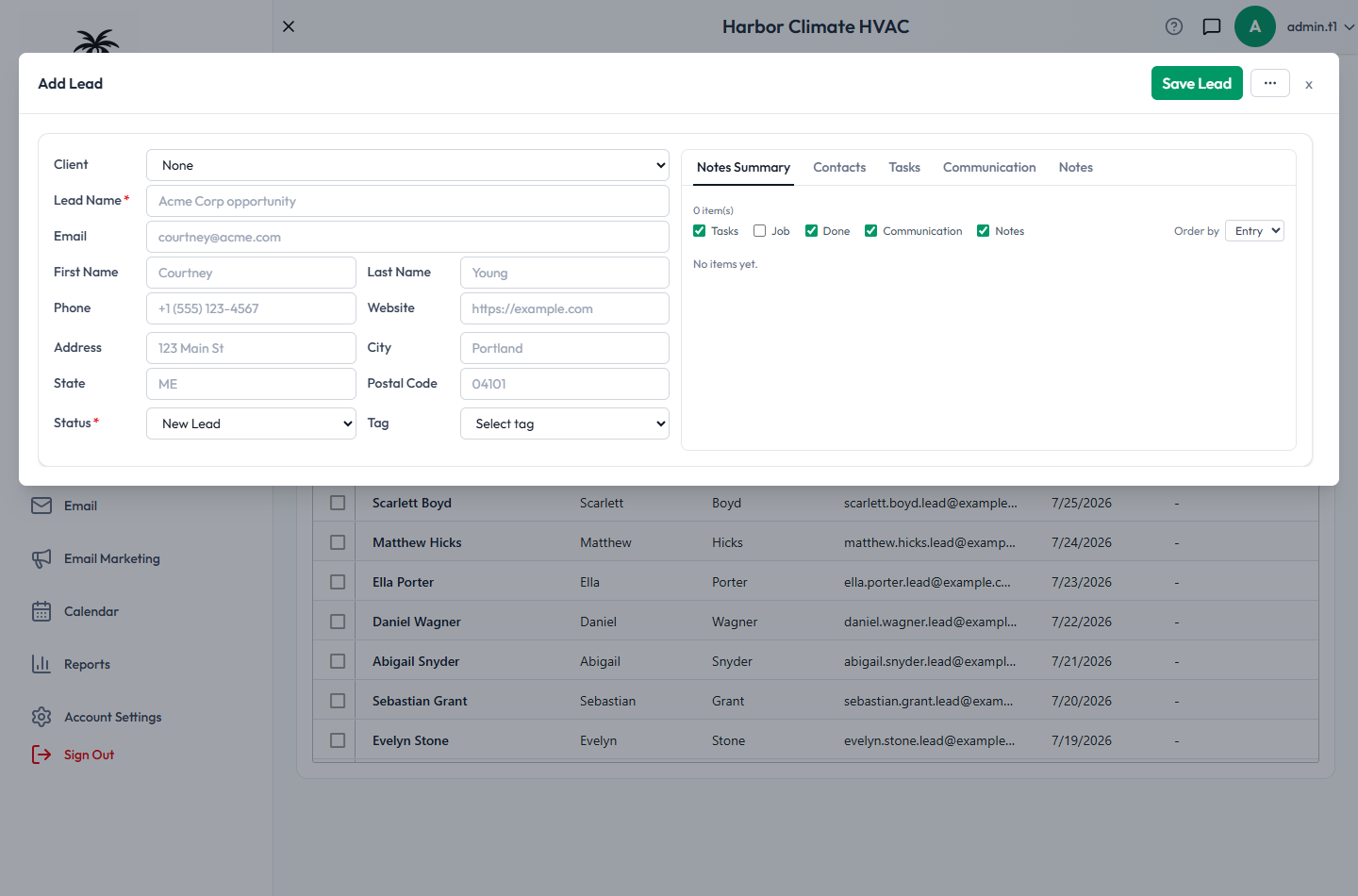The image size is (1358, 896).
Task: Click the Evelyn Stone lead name
Action: pyautogui.click(x=410, y=740)
